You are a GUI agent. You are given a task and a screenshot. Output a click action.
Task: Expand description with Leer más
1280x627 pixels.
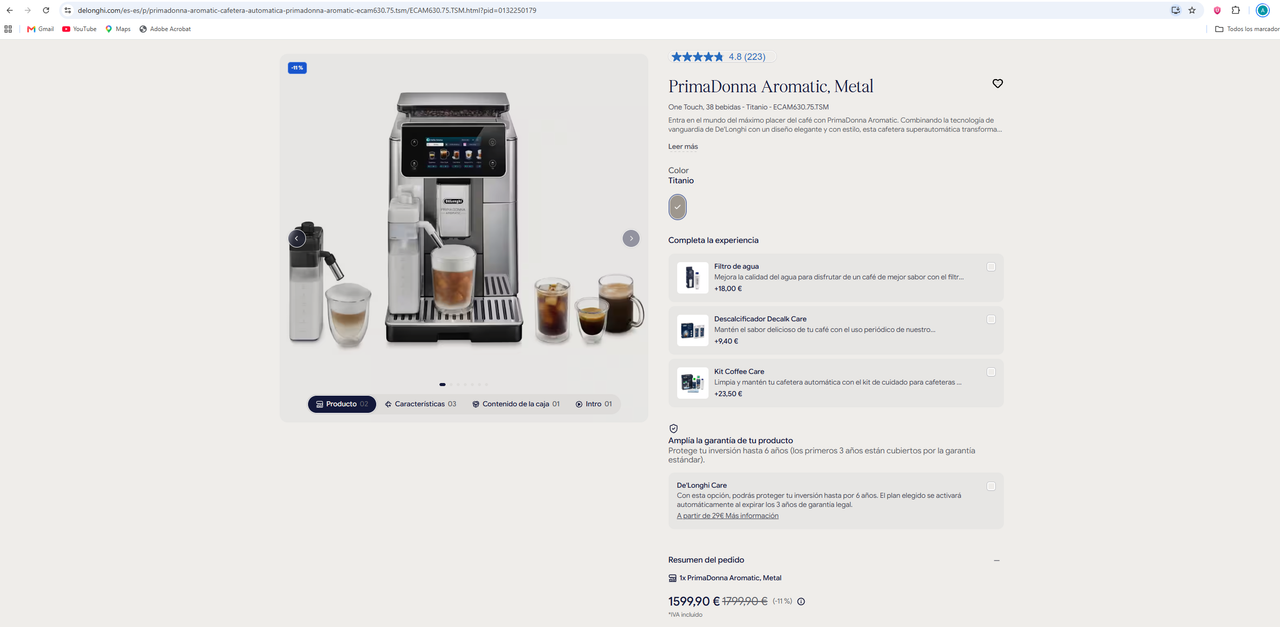[x=683, y=147]
